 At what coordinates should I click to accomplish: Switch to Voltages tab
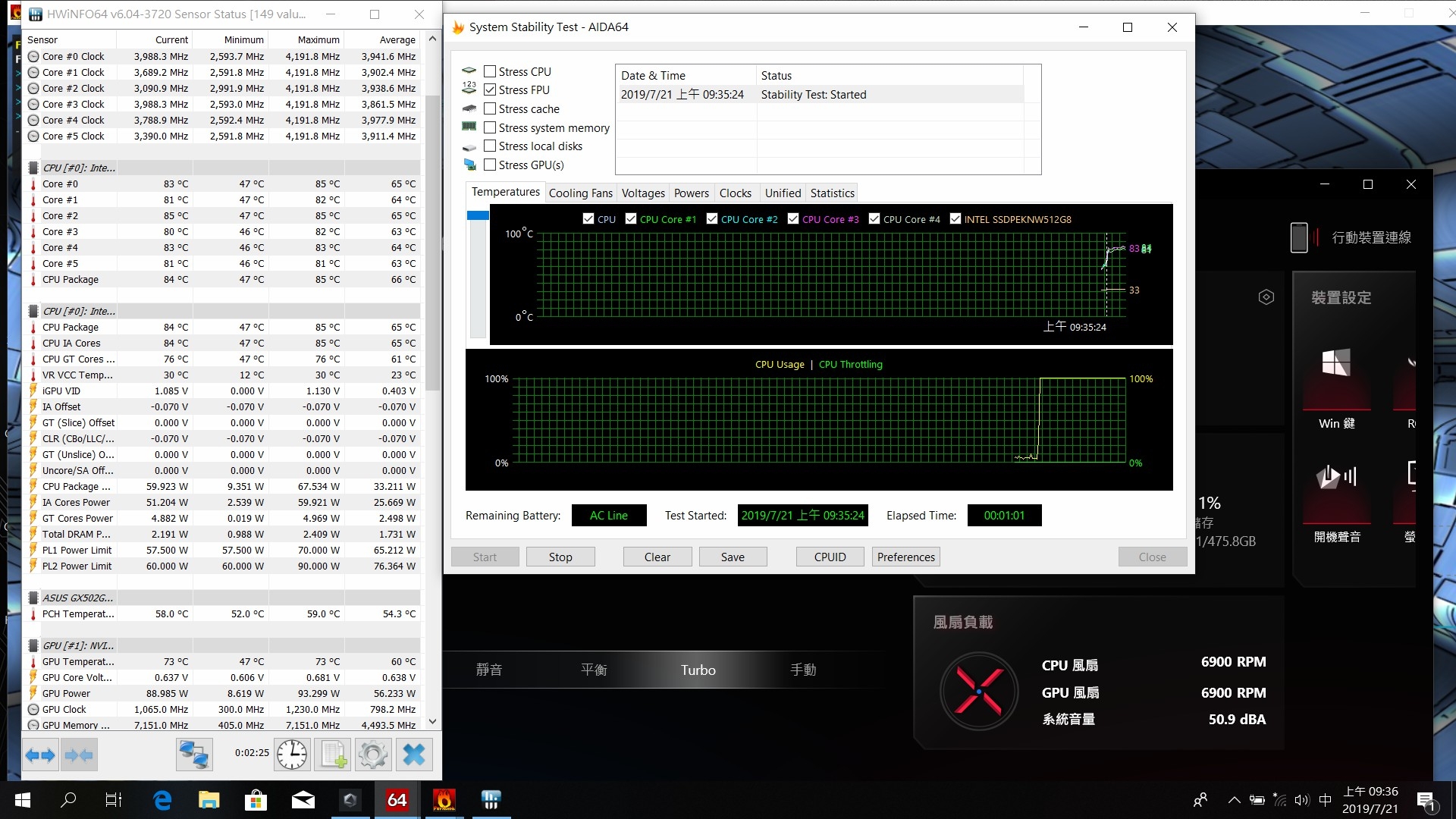643,193
